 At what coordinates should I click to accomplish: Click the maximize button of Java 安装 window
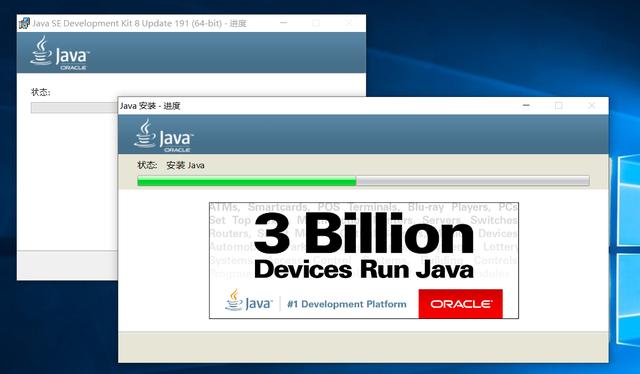558,105
